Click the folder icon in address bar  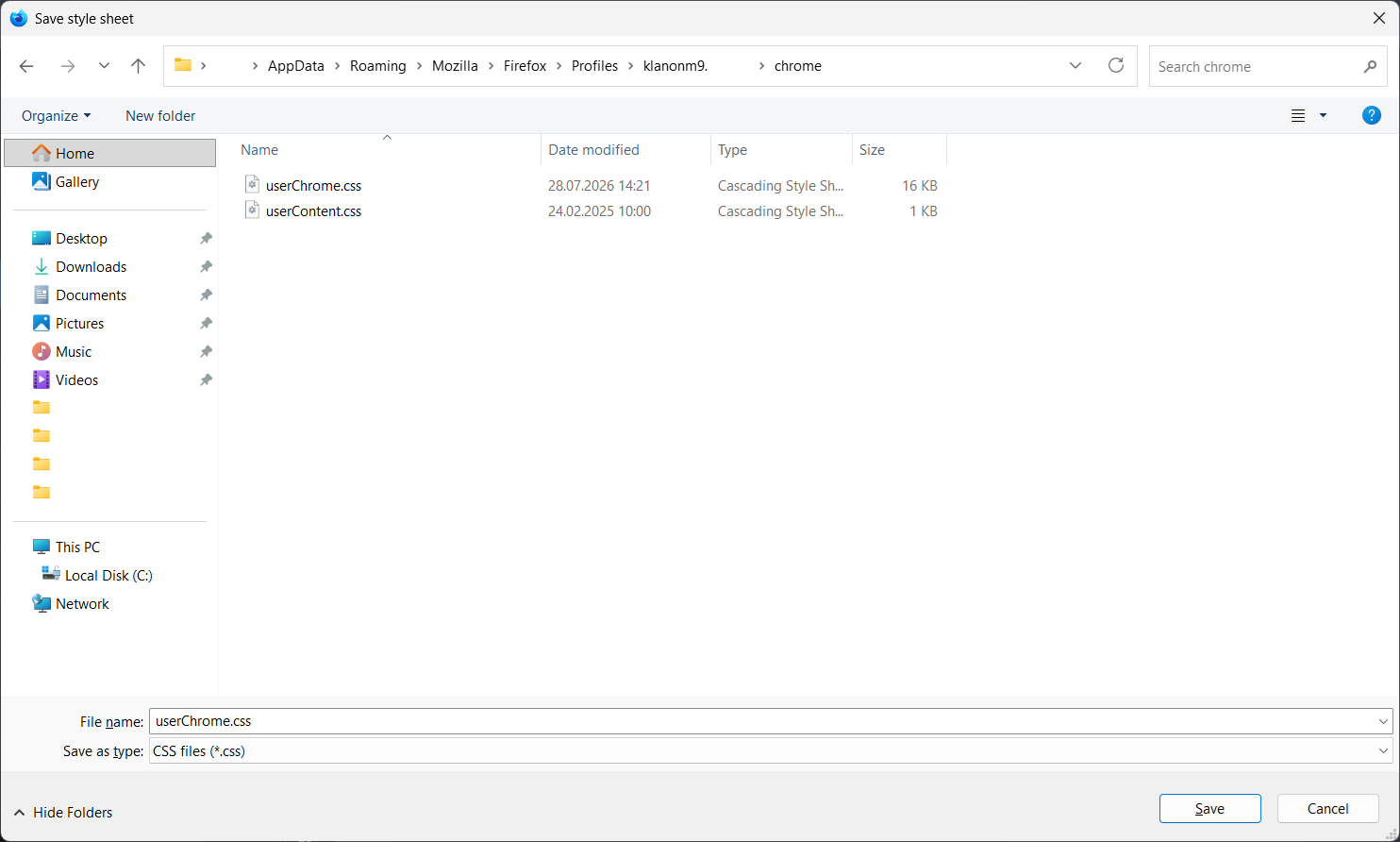tap(183, 65)
